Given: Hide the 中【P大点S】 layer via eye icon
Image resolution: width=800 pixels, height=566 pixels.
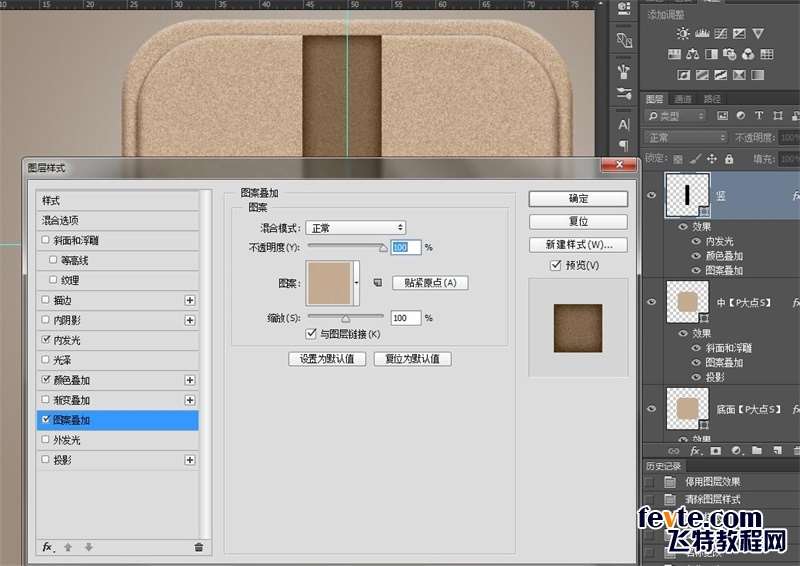Looking at the screenshot, I should [652, 299].
